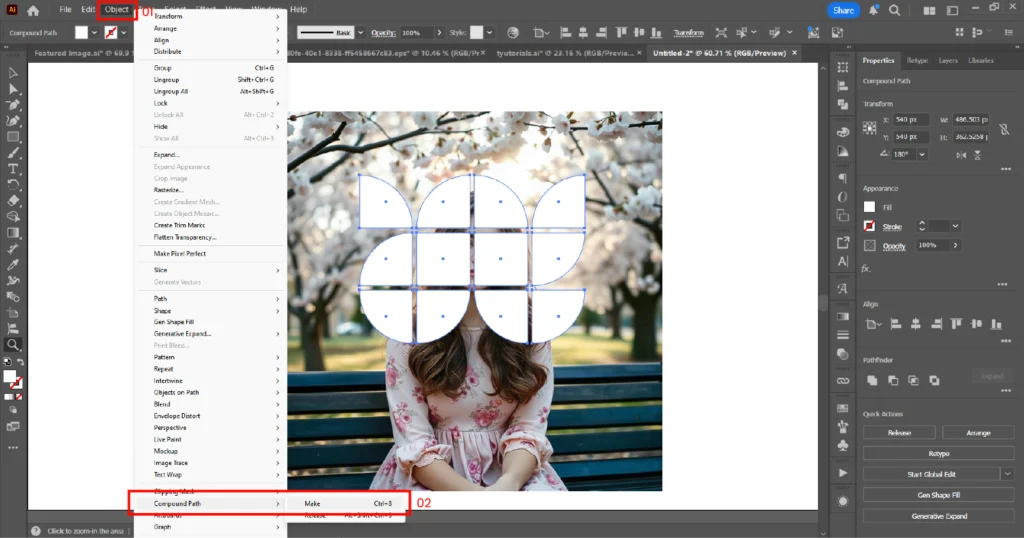Viewport: 1024px width, 538px height.
Task: Open the Help menu
Action: pyautogui.click(x=298, y=10)
